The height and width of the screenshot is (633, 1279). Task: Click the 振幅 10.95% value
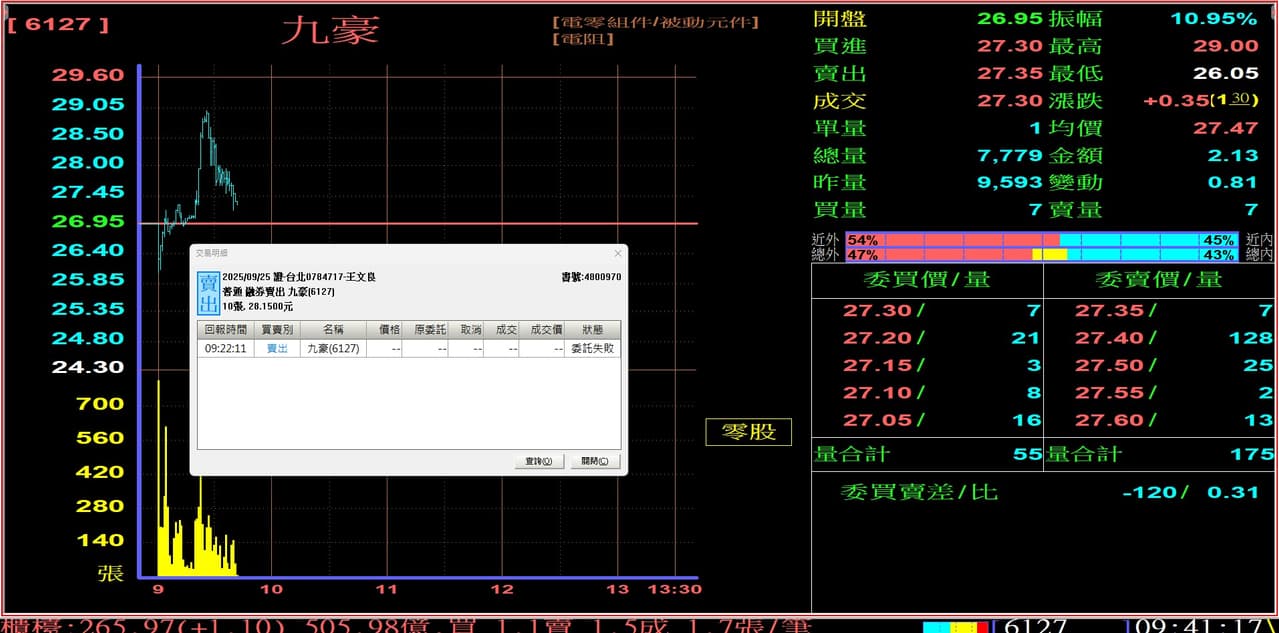[x=1214, y=18]
